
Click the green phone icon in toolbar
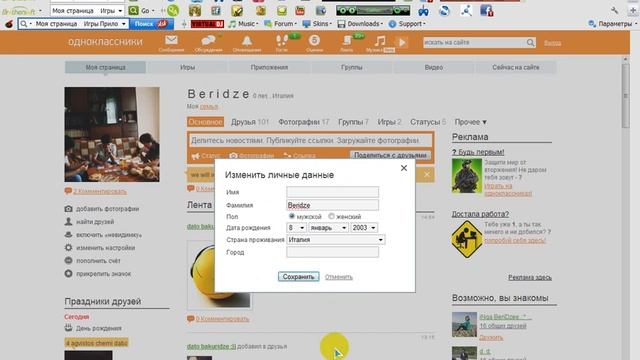[x=173, y=11]
